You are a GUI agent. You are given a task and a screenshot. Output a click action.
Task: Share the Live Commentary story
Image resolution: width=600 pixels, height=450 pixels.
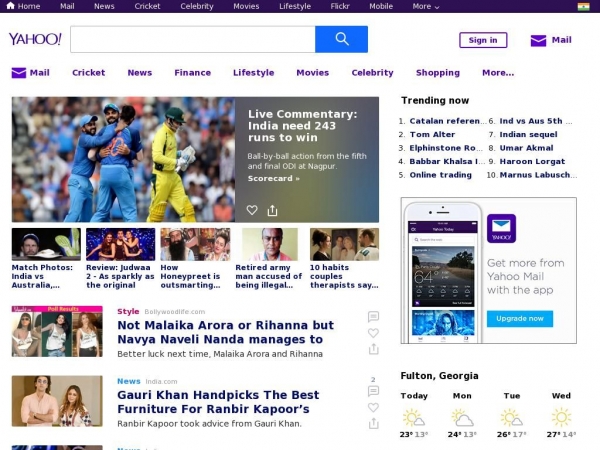coord(272,210)
